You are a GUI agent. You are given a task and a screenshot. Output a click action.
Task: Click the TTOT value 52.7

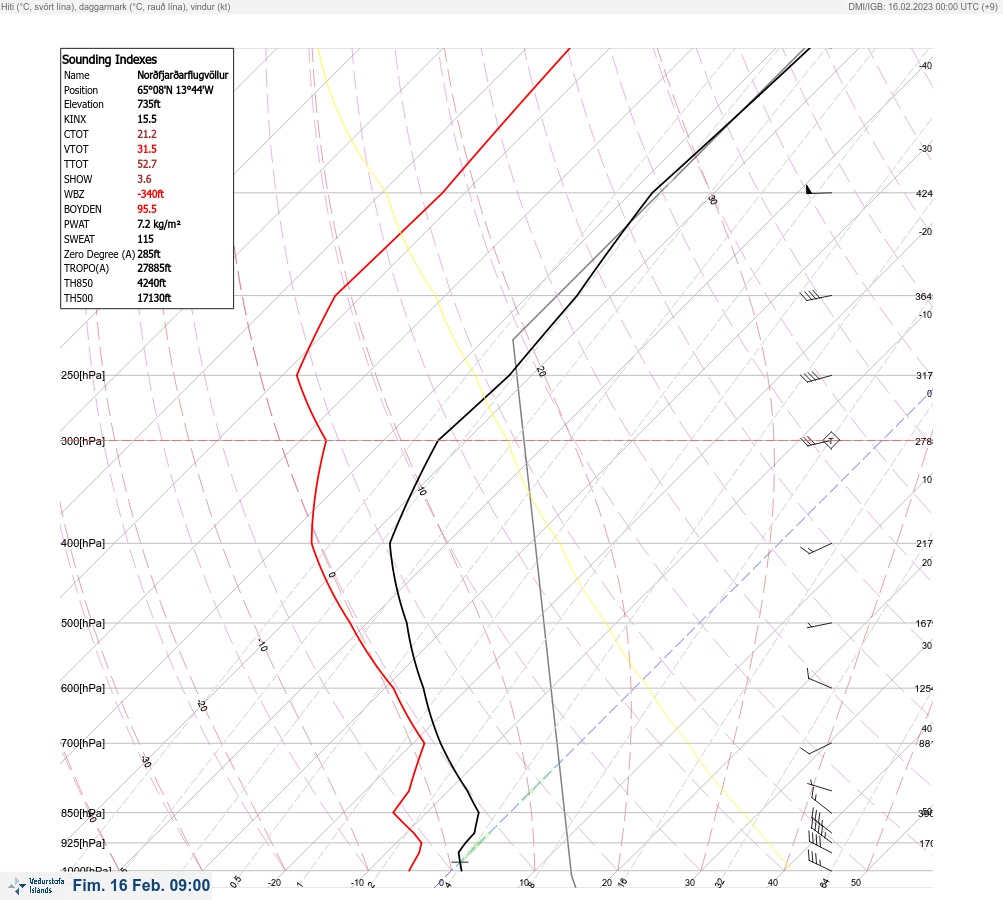(x=146, y=164)
